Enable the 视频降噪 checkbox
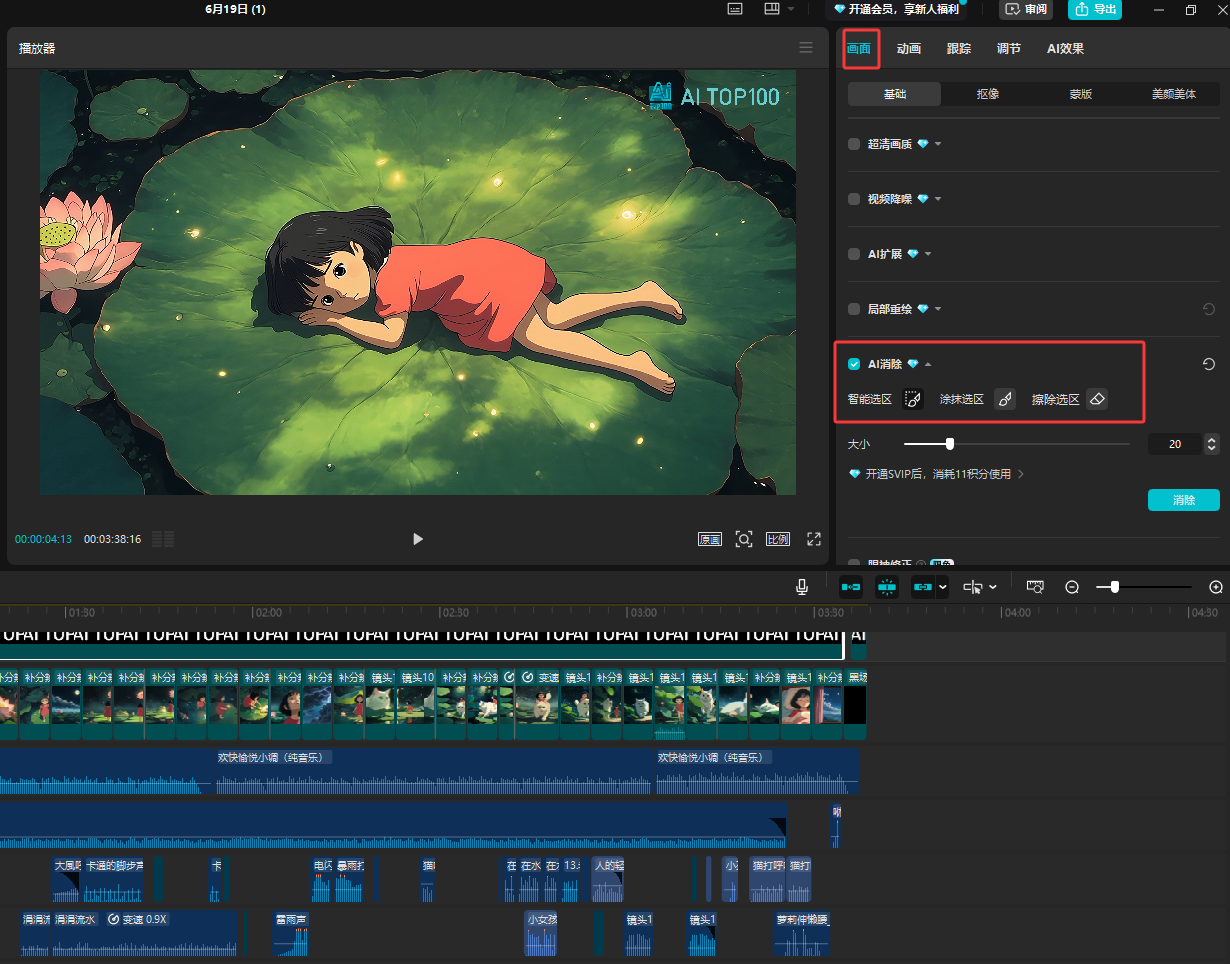Viewport: 1230px width, 964px height. [854, 199]
